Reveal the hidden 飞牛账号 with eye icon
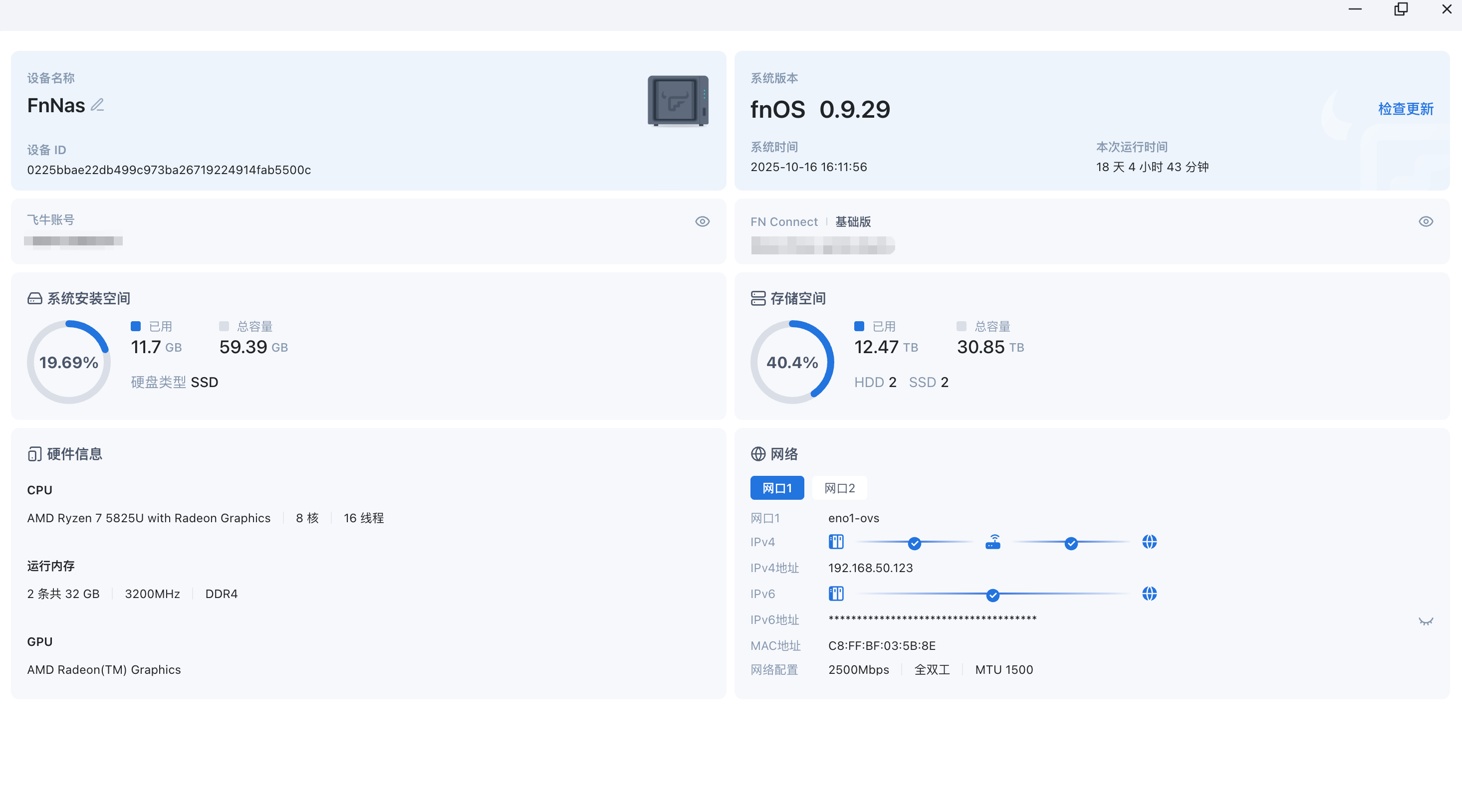Screen dimensions: 1462x812 point(702,221)
